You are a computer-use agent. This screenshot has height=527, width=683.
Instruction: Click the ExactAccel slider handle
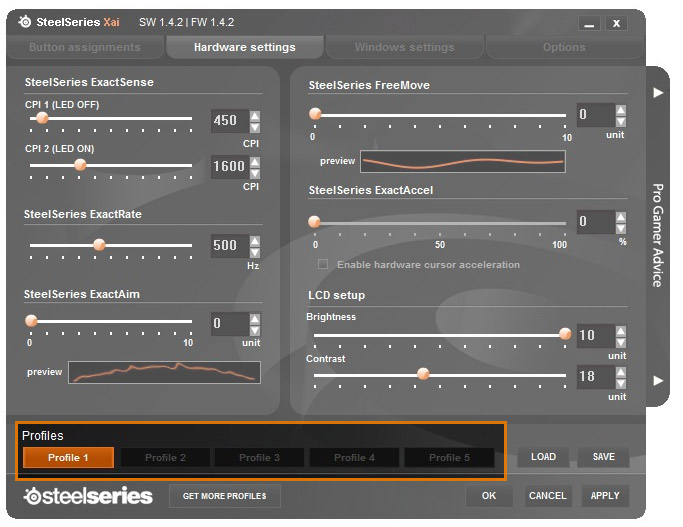click(x=314, y=222)
